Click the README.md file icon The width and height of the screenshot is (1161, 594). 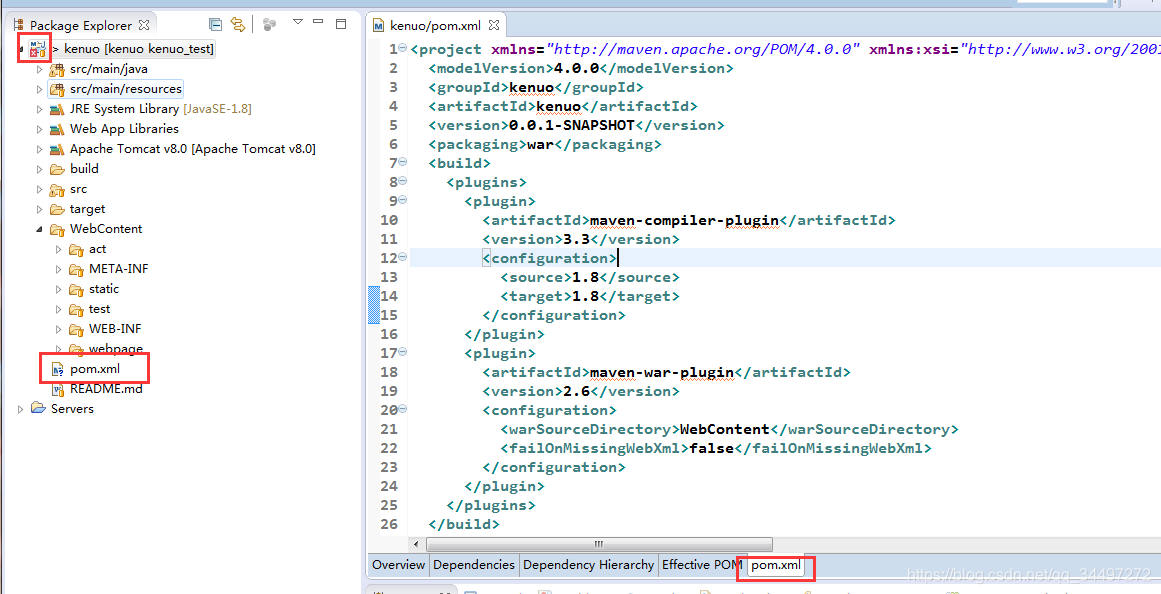pos(57,390)
